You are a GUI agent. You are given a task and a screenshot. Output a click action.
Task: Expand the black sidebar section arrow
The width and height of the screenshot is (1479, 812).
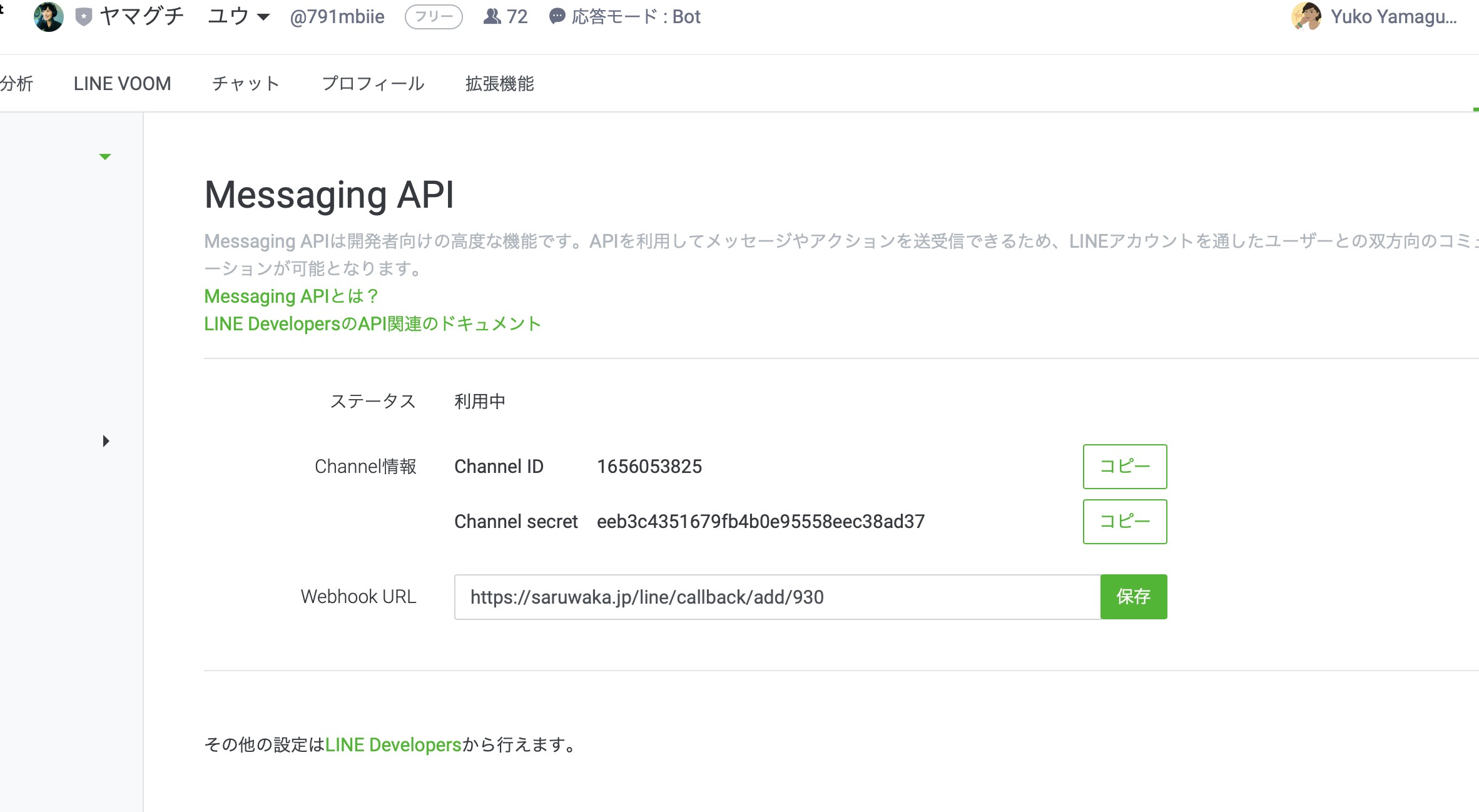pyautogui.click(x=106, y=441)
